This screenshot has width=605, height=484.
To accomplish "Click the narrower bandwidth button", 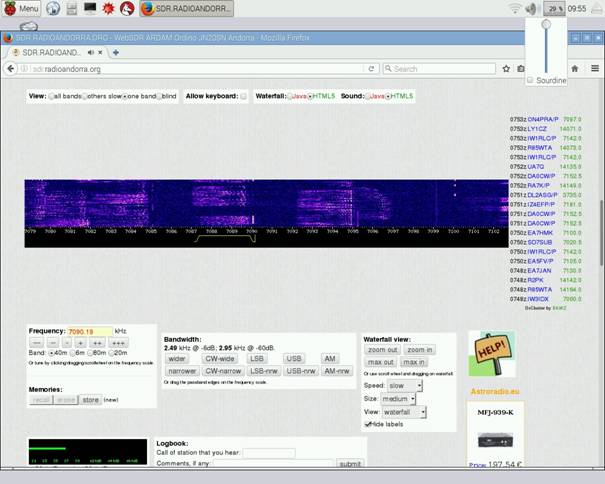I will (x=182, y=371).
